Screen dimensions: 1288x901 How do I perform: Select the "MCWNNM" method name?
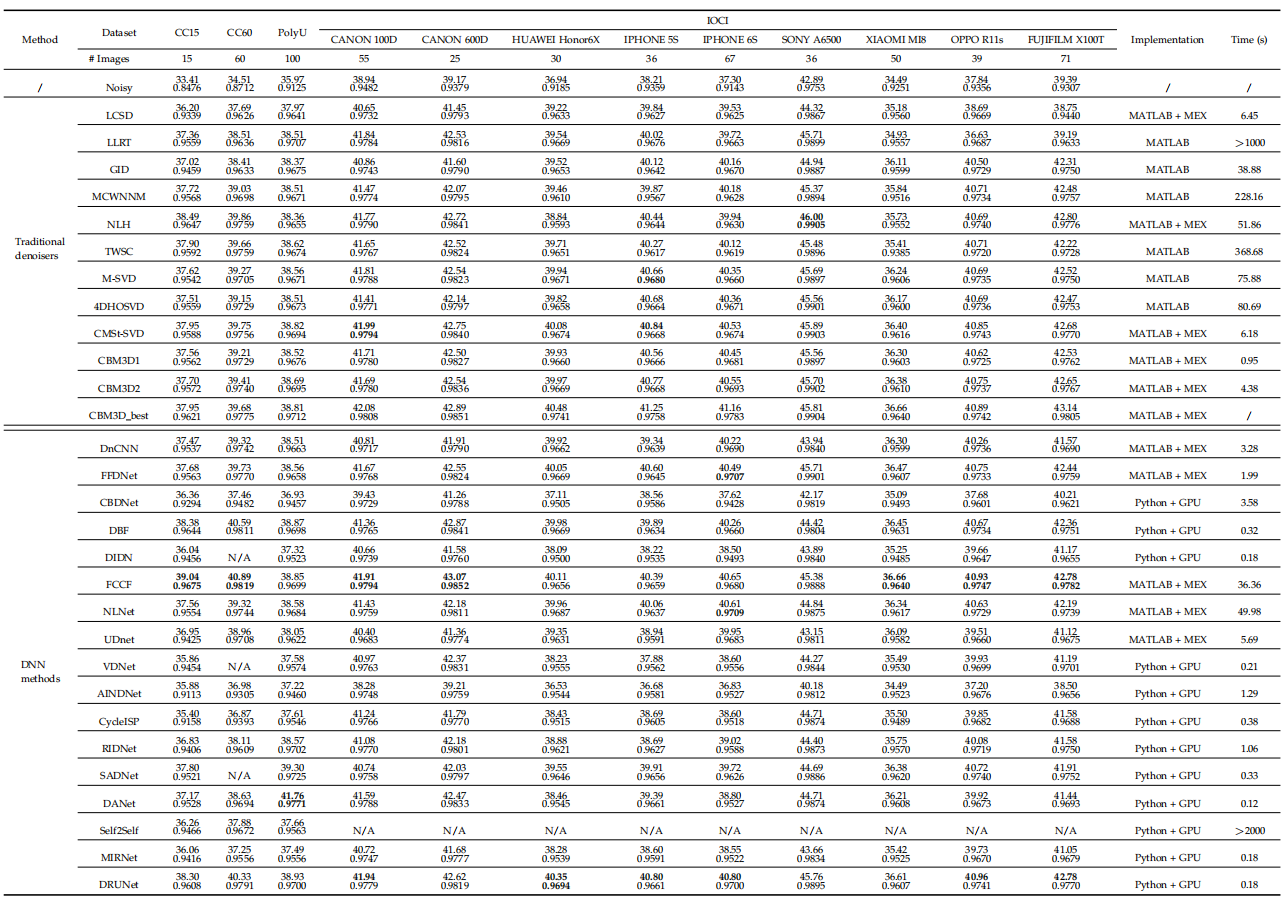pos(119,196)
